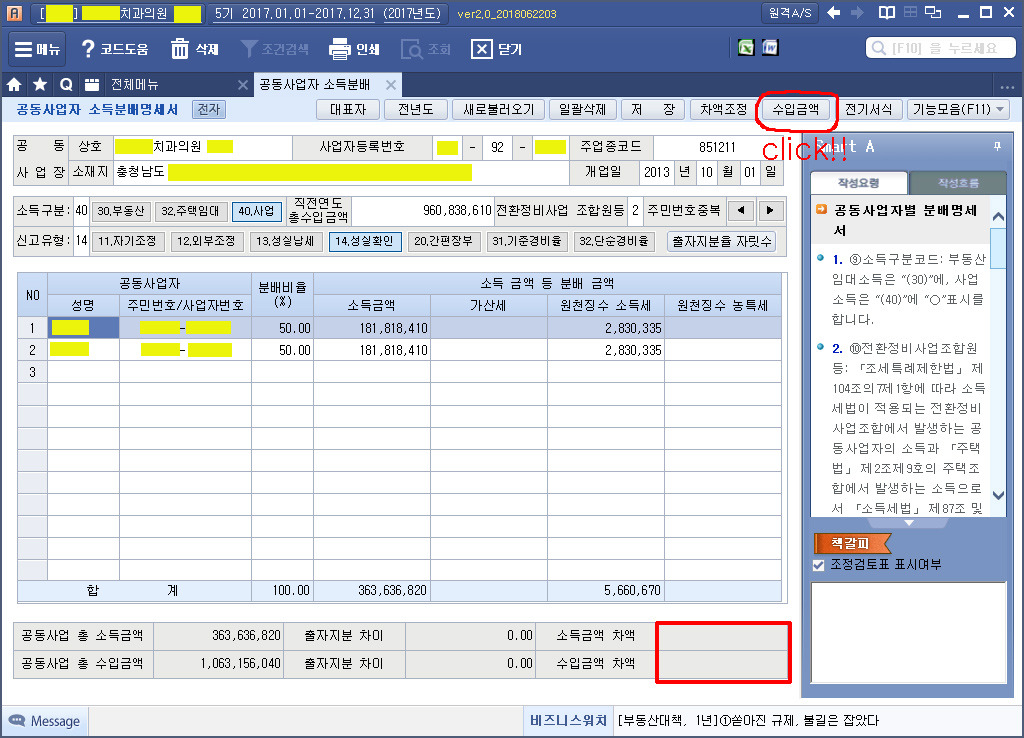Select filing type 20.간편장부
Viewport: 1024px width, 738px height.
(x=443, y=242)
